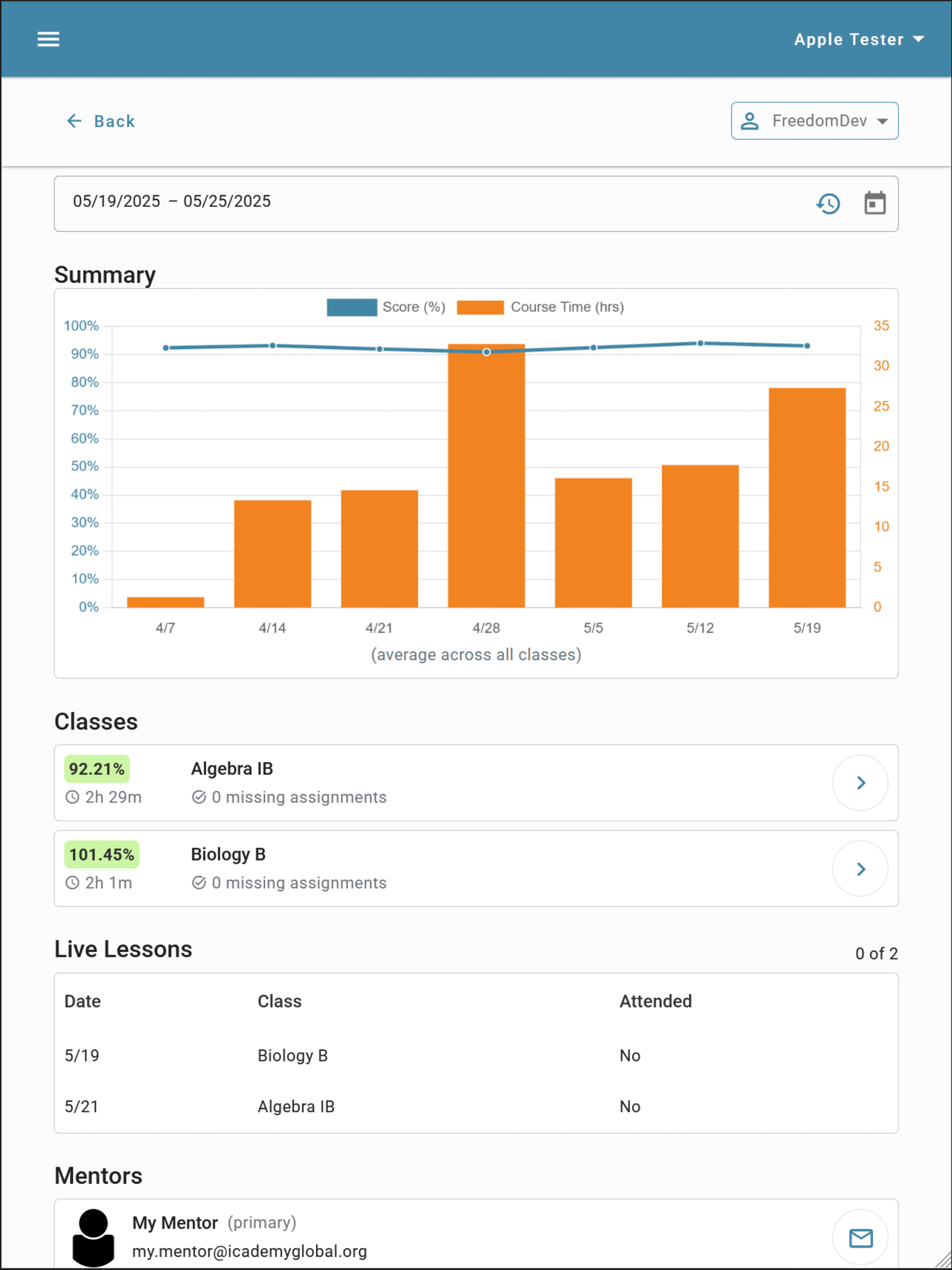This screenshot has height=1270, width=952.
Task: Go back using the Back link
Action: coord(100,121)
